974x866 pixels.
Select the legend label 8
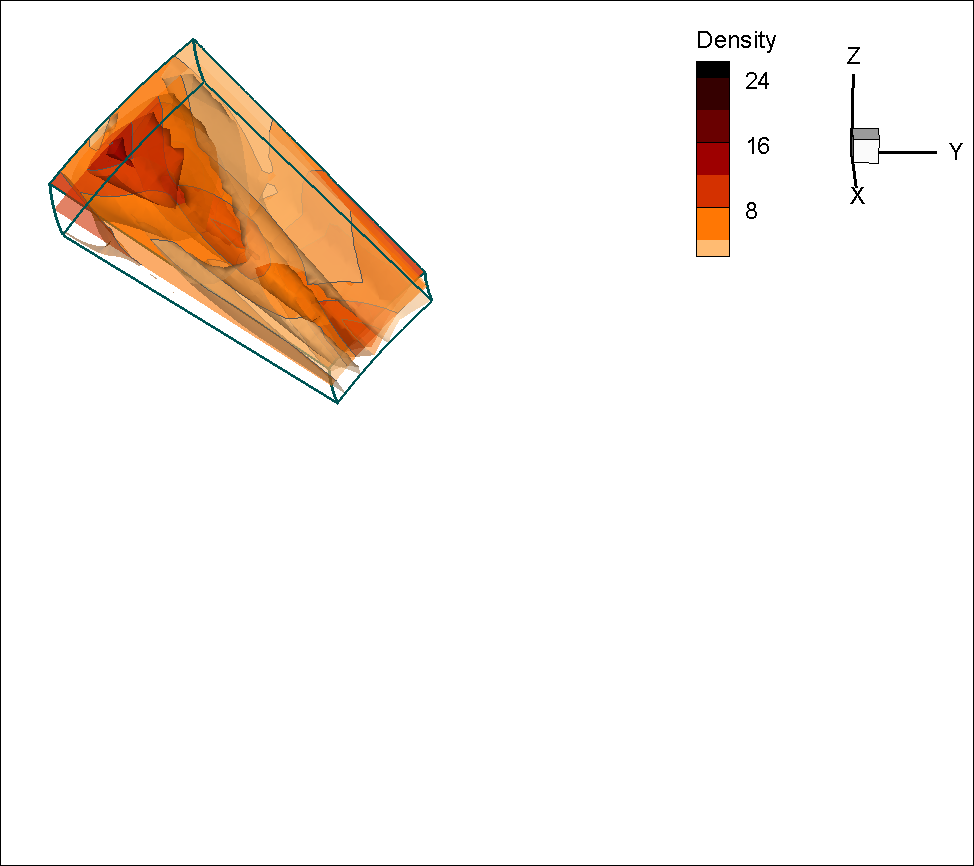(751, 211)
